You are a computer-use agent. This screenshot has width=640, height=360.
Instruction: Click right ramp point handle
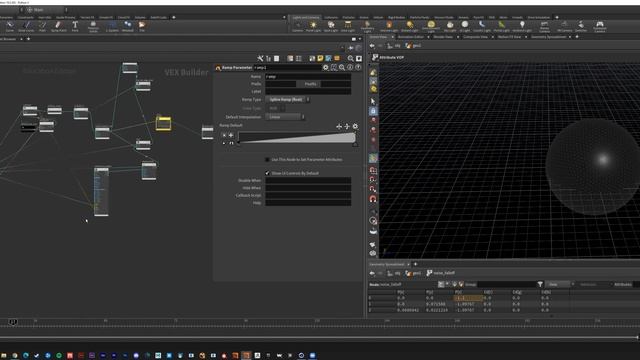point(355,144)
